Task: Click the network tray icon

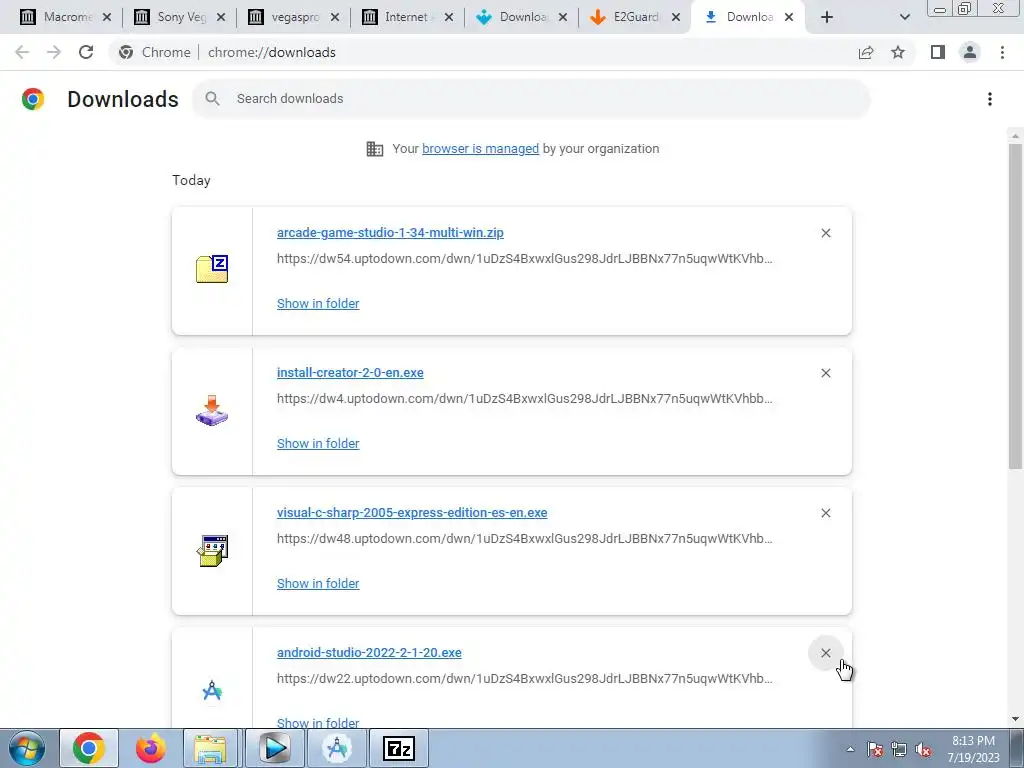Action: coord(899,749)
